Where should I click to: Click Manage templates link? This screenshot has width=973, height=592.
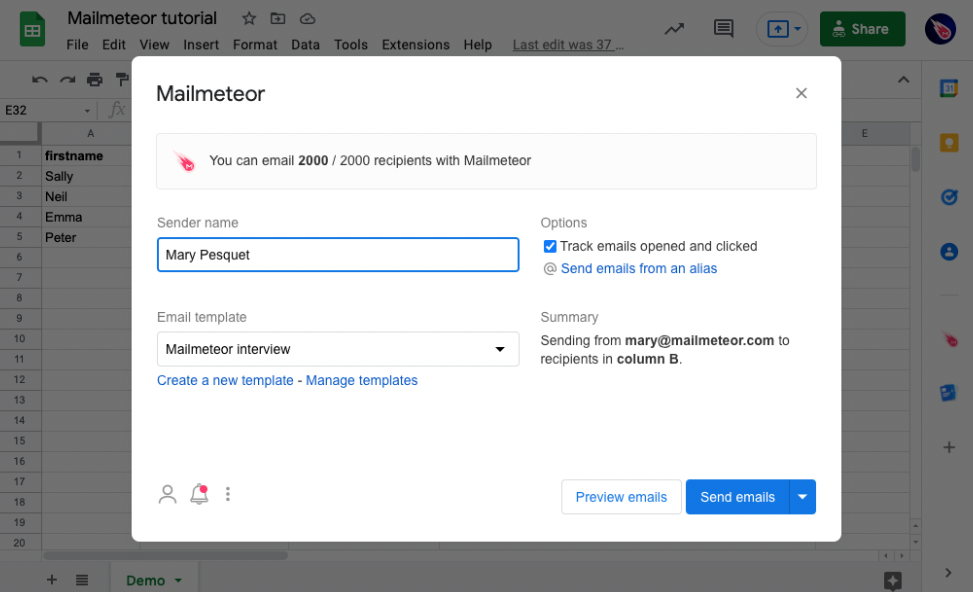click(361, 380)
